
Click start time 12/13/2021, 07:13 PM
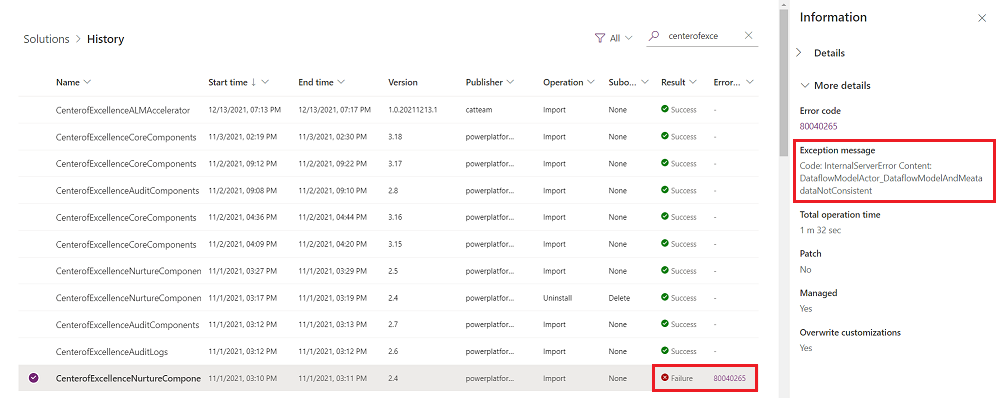(x=244, y=110)
